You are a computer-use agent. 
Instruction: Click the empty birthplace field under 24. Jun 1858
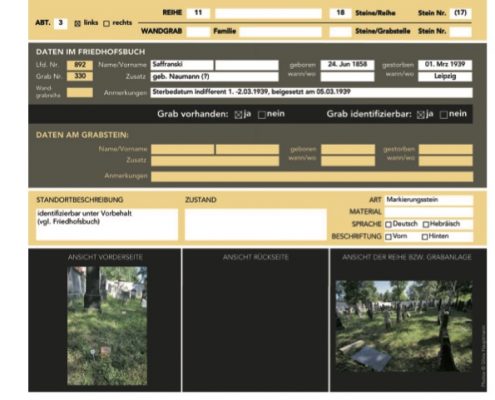click(347, 77)
